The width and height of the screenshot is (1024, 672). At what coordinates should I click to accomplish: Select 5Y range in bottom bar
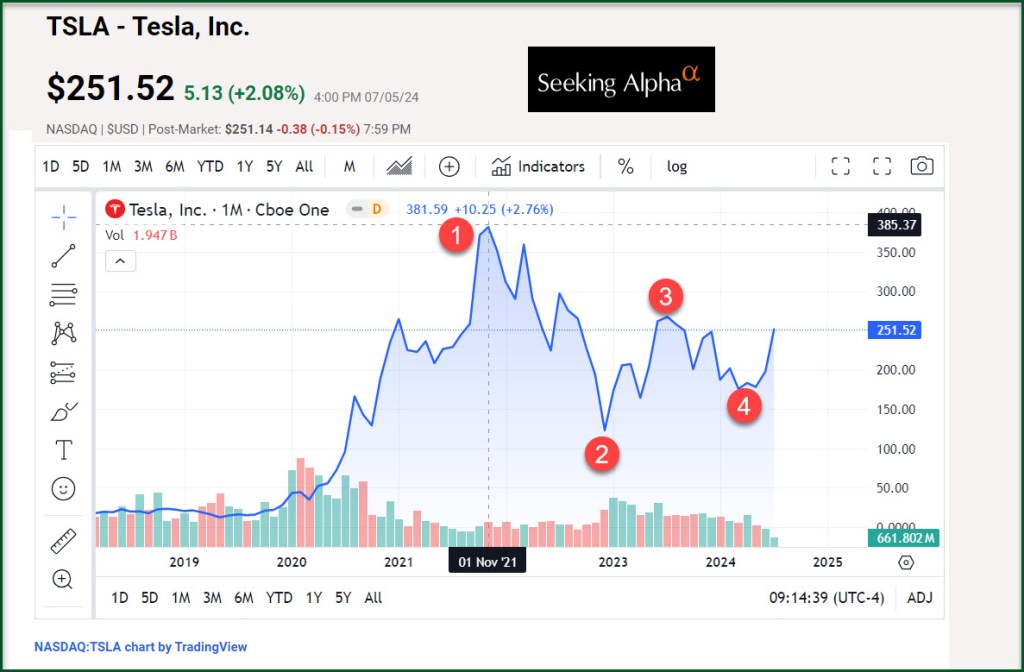343,598
